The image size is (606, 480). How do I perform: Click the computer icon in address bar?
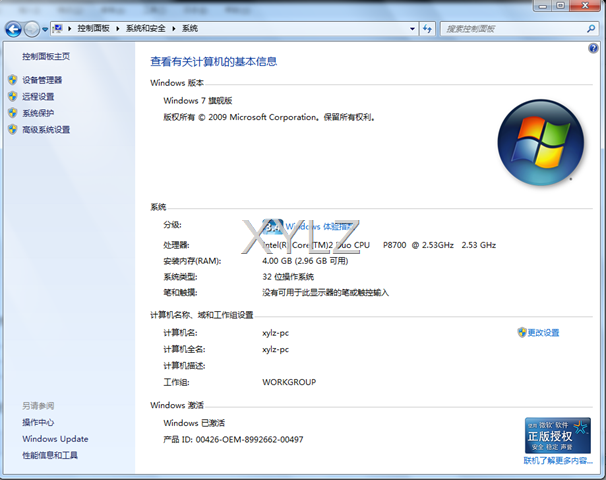pyautogui.click(x=59, y=29)
